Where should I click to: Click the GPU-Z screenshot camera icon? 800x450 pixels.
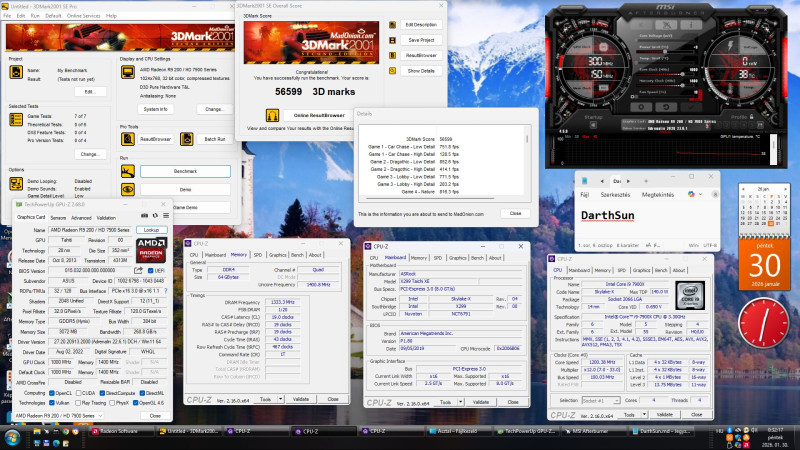[x=144, y=216]
